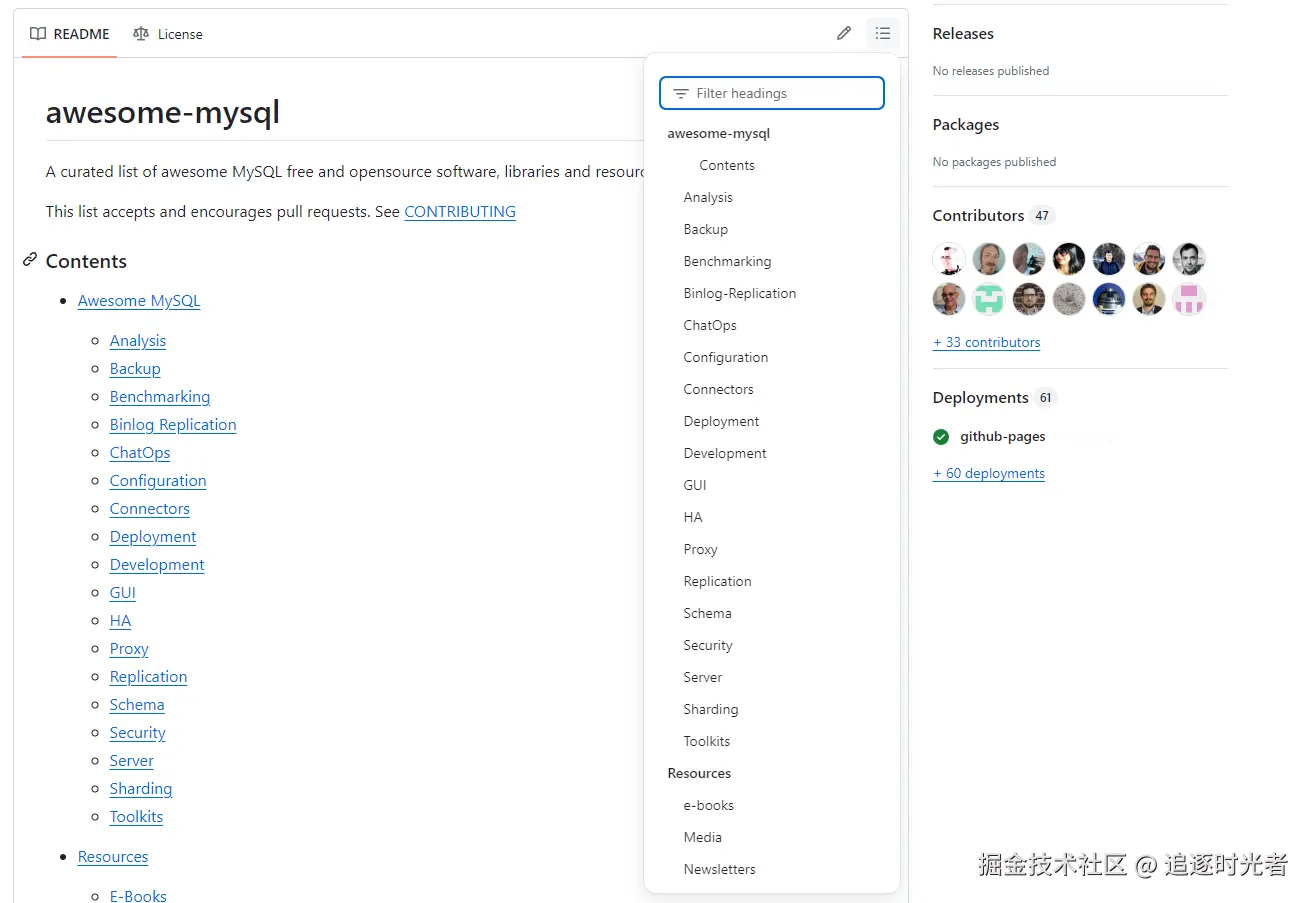Select Benchmarking in outline menu
The height and width of the screenshot is (903, 1313).
727,261
